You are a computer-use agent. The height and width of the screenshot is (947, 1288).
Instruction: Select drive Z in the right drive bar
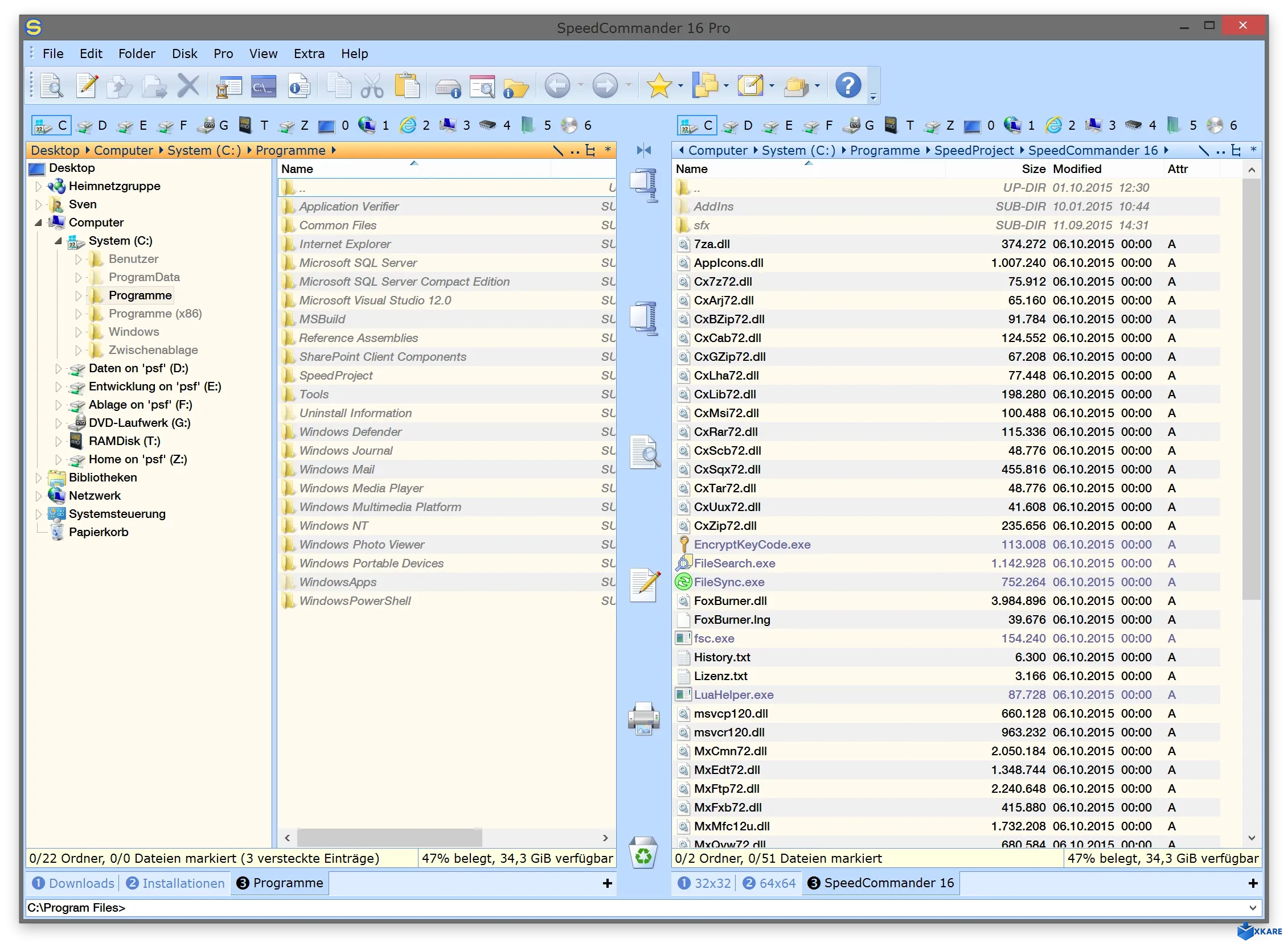point(941,126)
